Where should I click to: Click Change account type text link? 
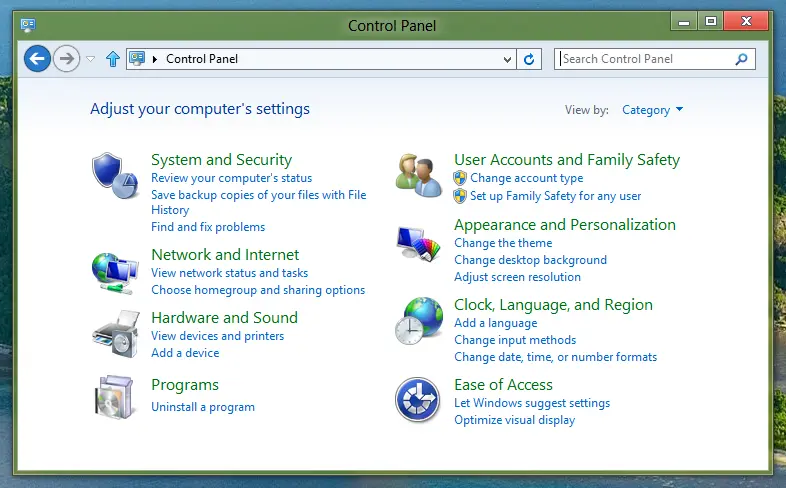(526, 178)
